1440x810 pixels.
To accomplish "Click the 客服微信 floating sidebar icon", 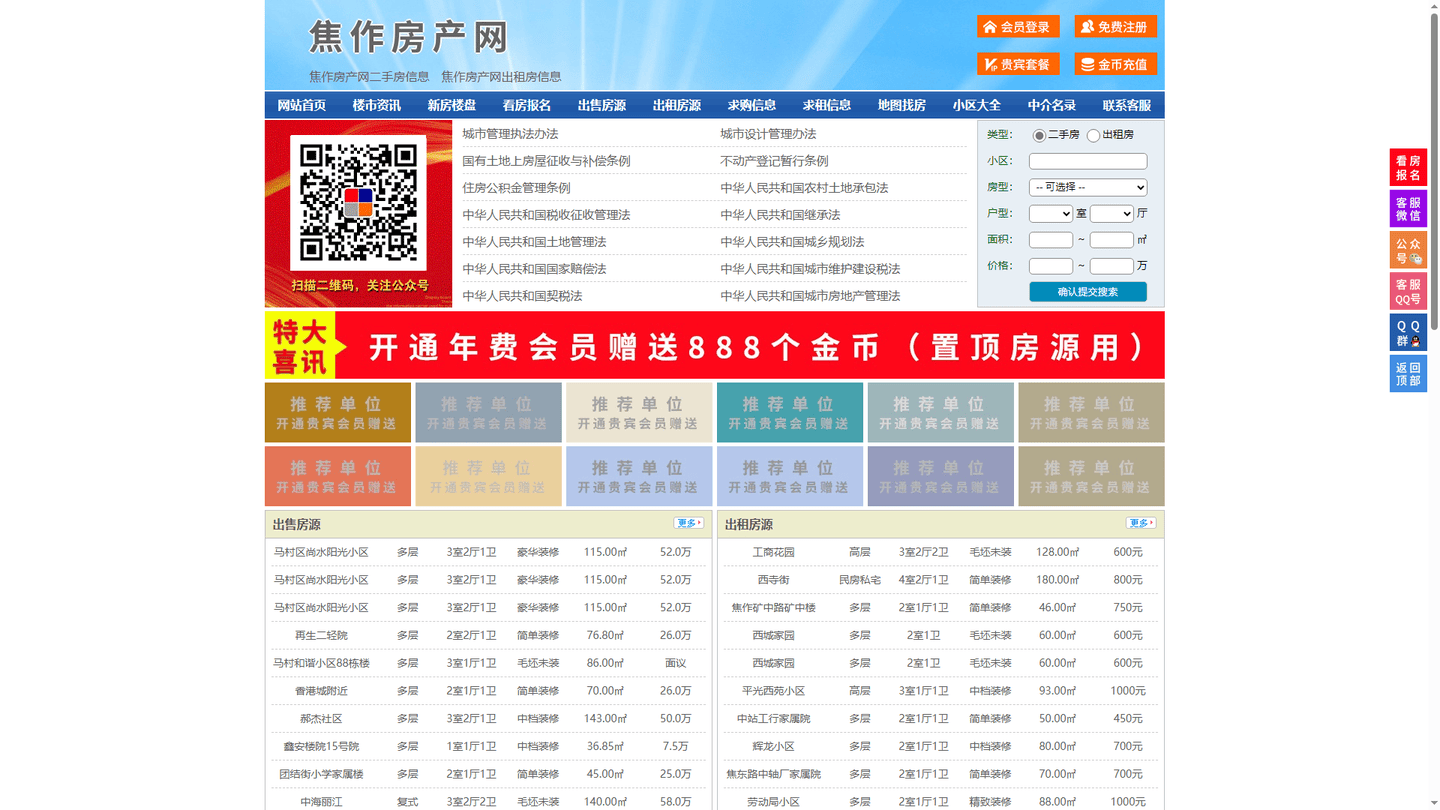I will [x=1408, y=208].
